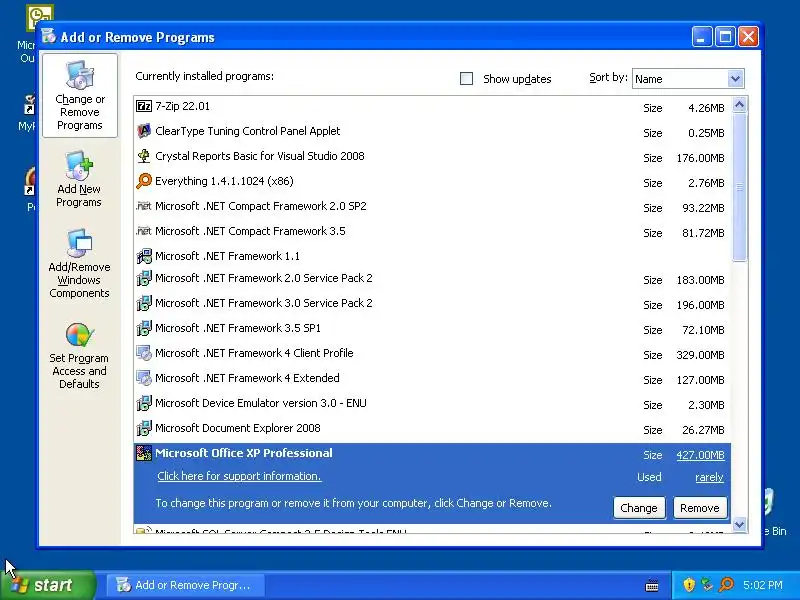Click the Crystal Reports Basic icon

pyautogui.click(x=144, y=156)
